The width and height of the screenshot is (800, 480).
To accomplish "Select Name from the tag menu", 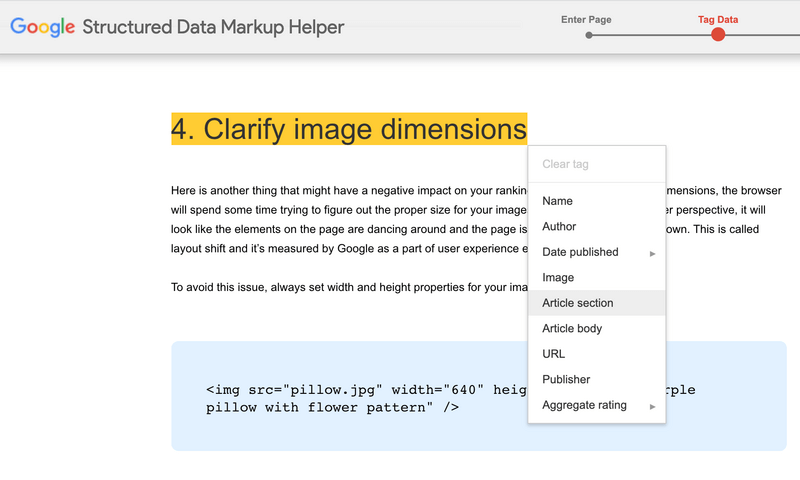I will click(557, 201).
